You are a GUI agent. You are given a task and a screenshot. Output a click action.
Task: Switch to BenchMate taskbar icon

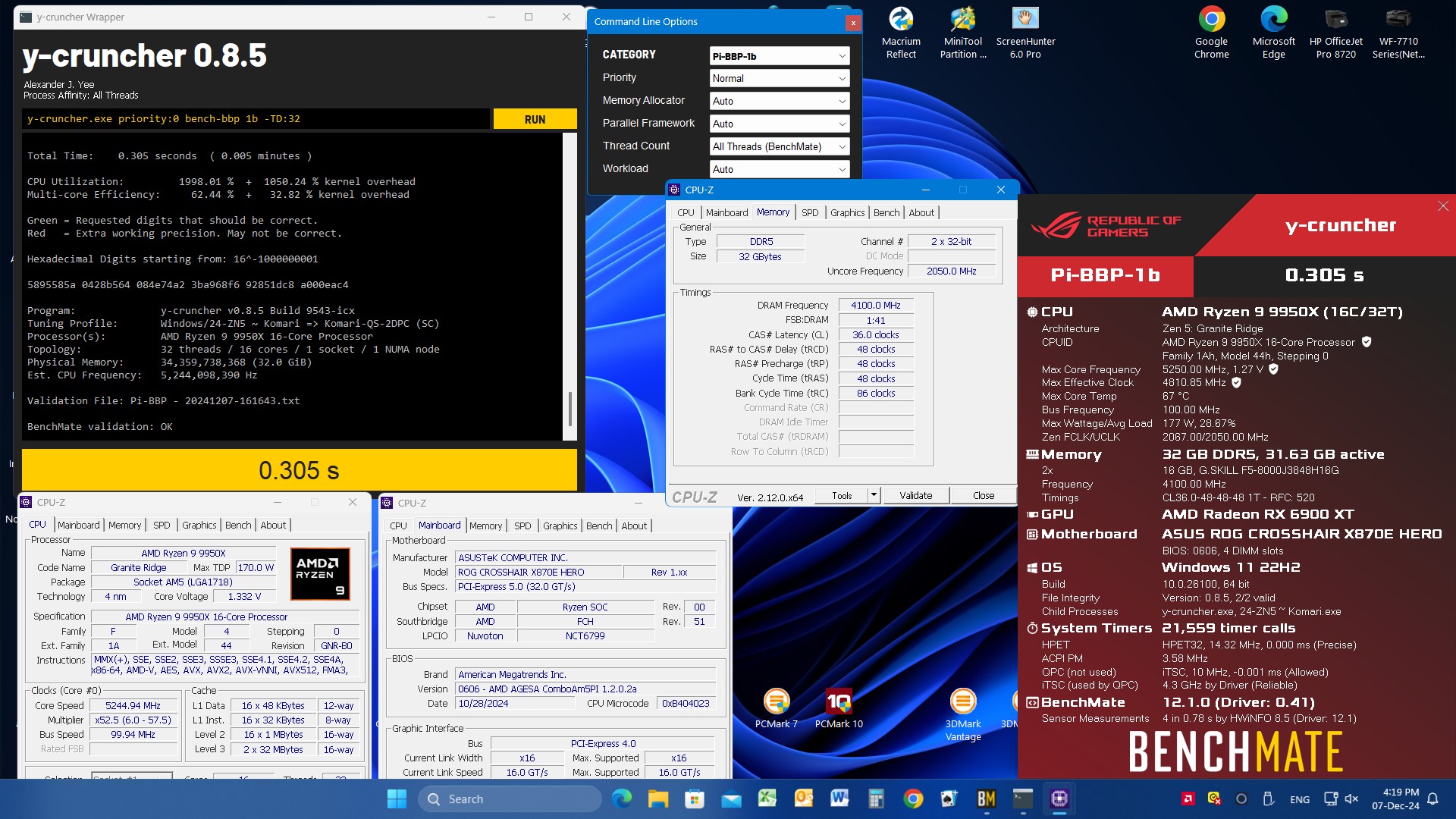point(986,799)
